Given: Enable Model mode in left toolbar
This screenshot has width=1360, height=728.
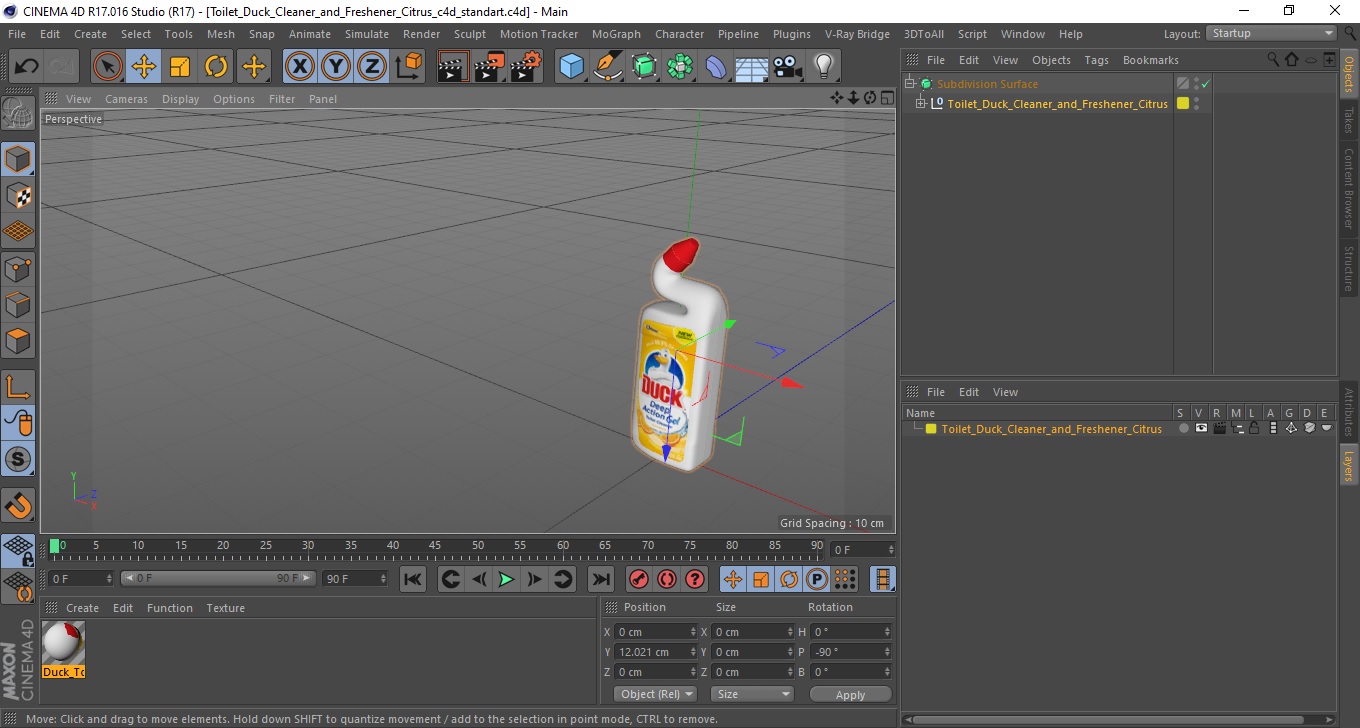Looking at the screenshot, I should [18, 159].
